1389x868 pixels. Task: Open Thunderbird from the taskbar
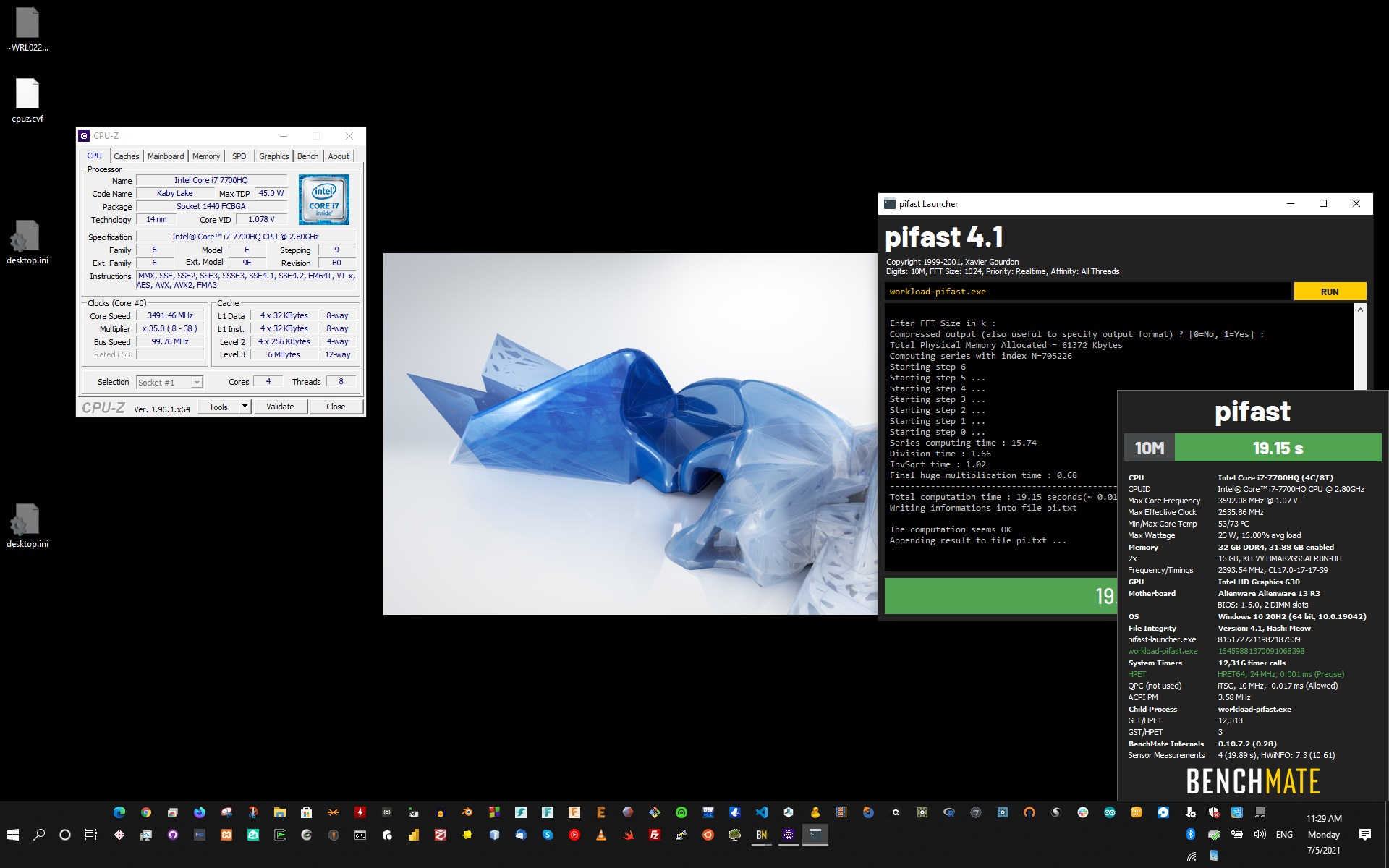click(521, 835)
